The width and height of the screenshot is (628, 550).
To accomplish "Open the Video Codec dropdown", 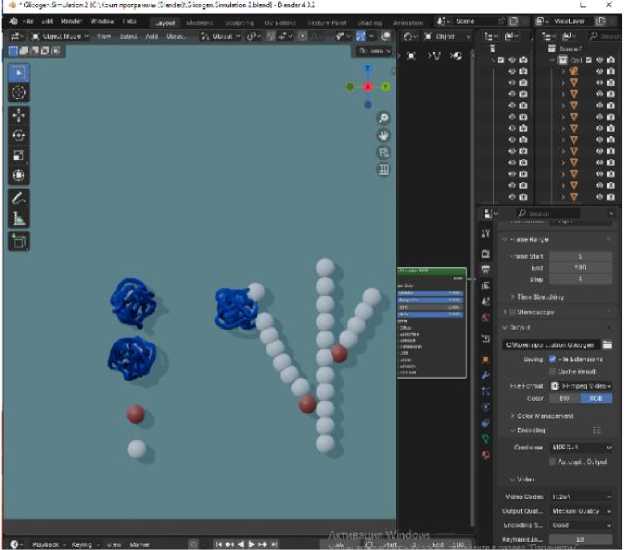I will (580, 496).
